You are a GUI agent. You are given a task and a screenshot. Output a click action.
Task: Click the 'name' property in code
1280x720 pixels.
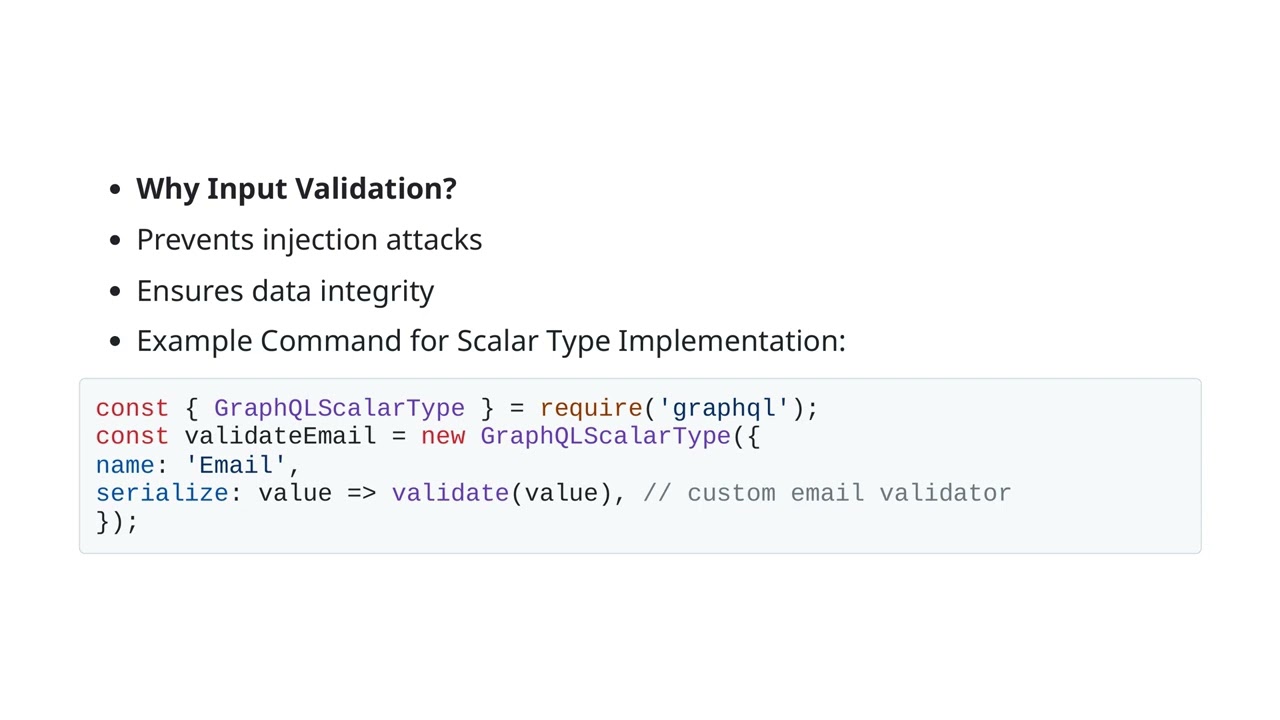click(125, 465)
